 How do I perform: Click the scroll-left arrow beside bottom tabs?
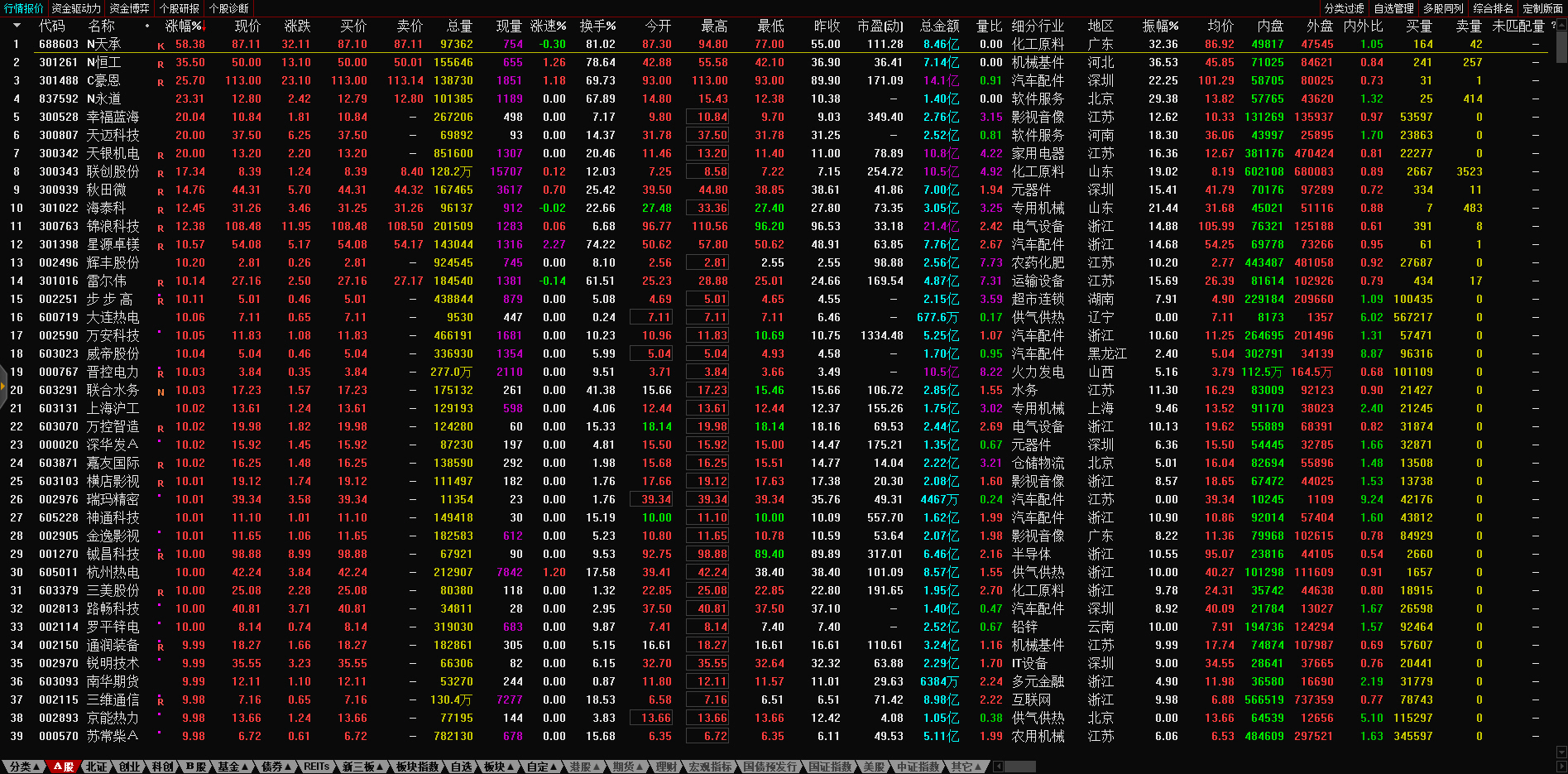click(x=998, y=767)
